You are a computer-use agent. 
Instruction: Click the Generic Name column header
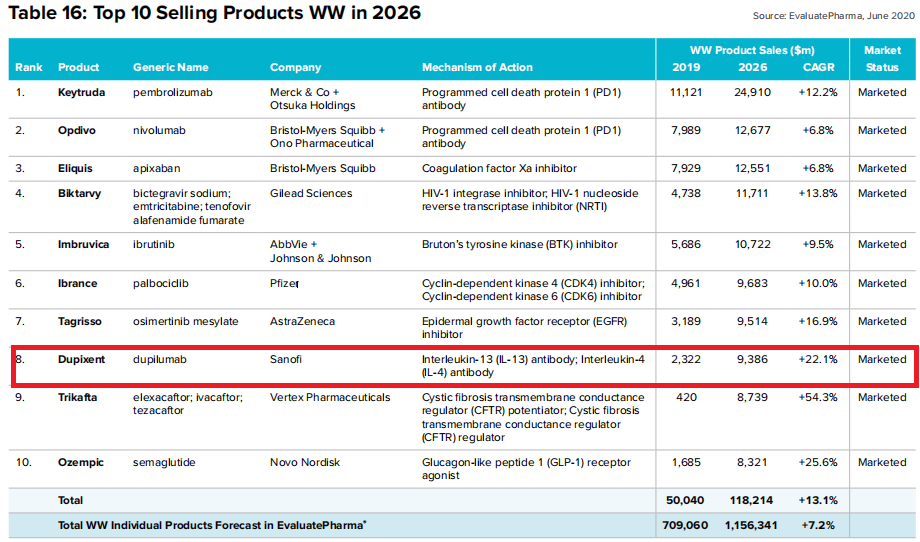pos(171,67)
